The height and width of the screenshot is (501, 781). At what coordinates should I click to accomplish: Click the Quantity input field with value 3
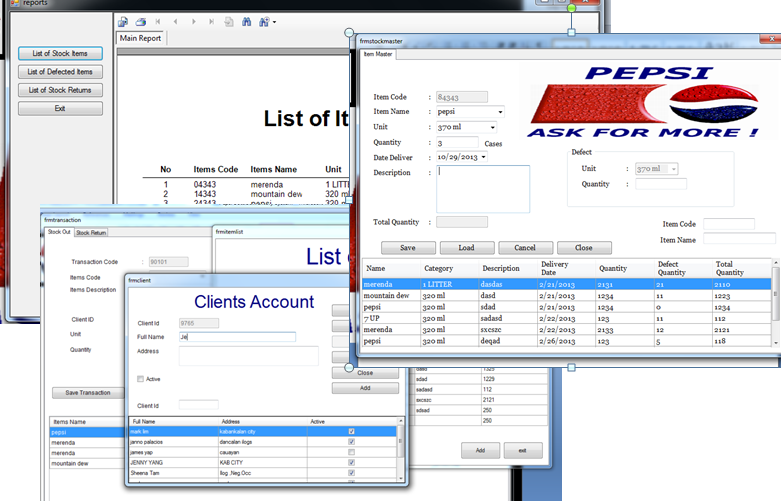[x=457, y=143]
